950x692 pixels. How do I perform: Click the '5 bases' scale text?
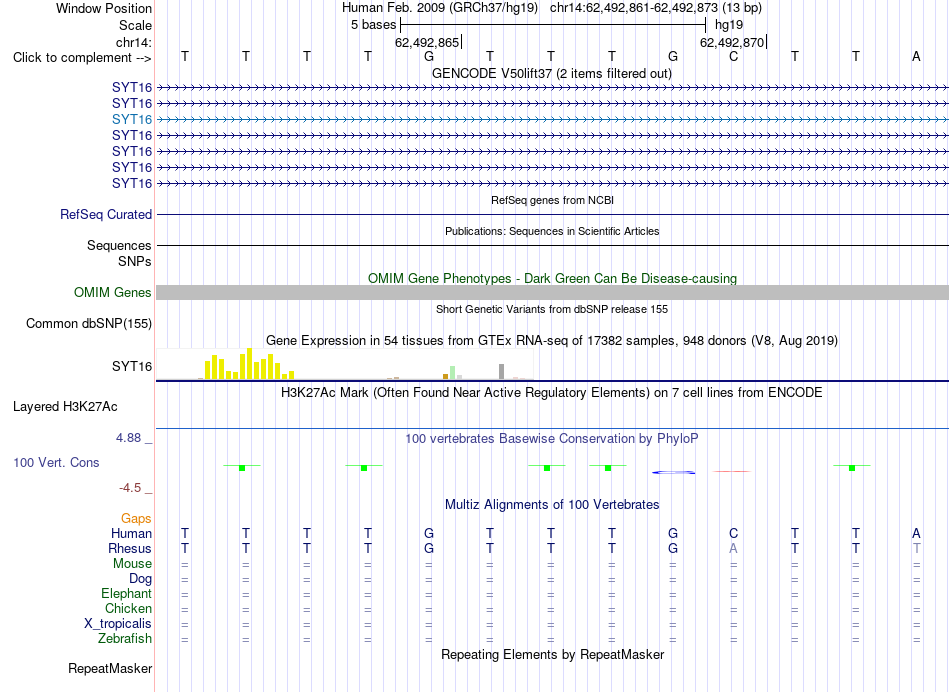373,25
